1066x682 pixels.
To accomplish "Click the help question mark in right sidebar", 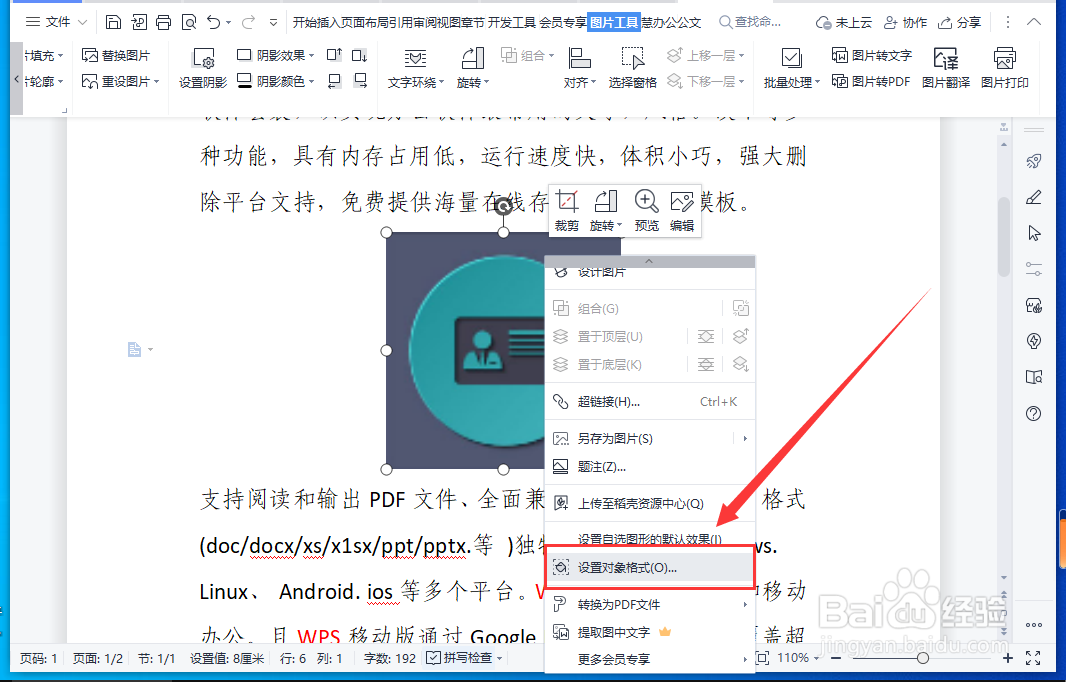I will [x=1033, y=413].
